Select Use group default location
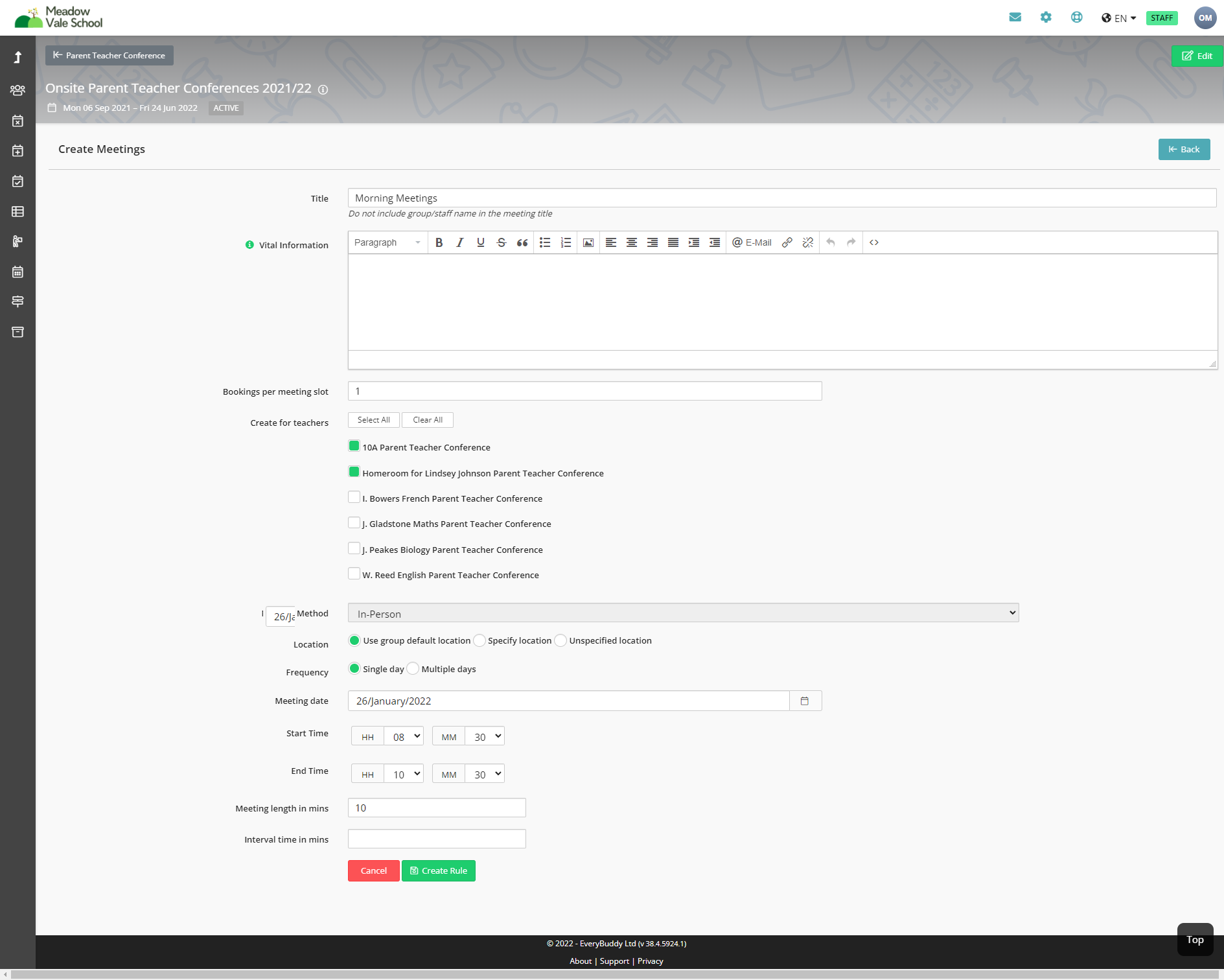 (x=354, y=640)
